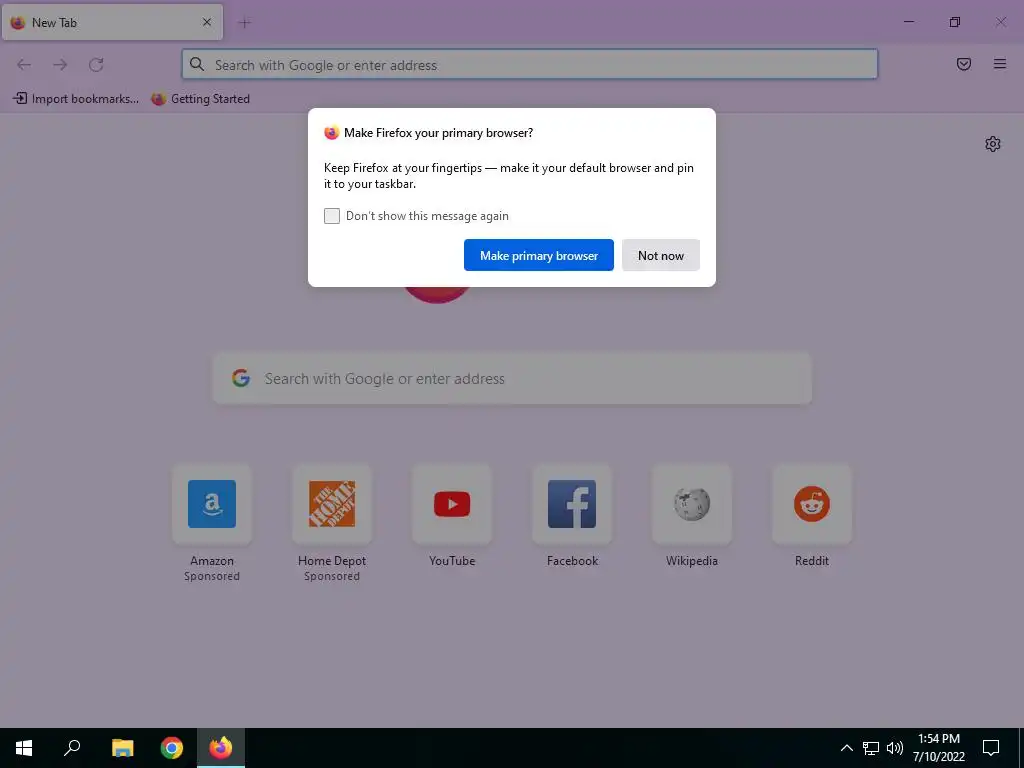Dismiss dialog with Not now button
This screenshot has width=1024, height=768.
point(661,255)
